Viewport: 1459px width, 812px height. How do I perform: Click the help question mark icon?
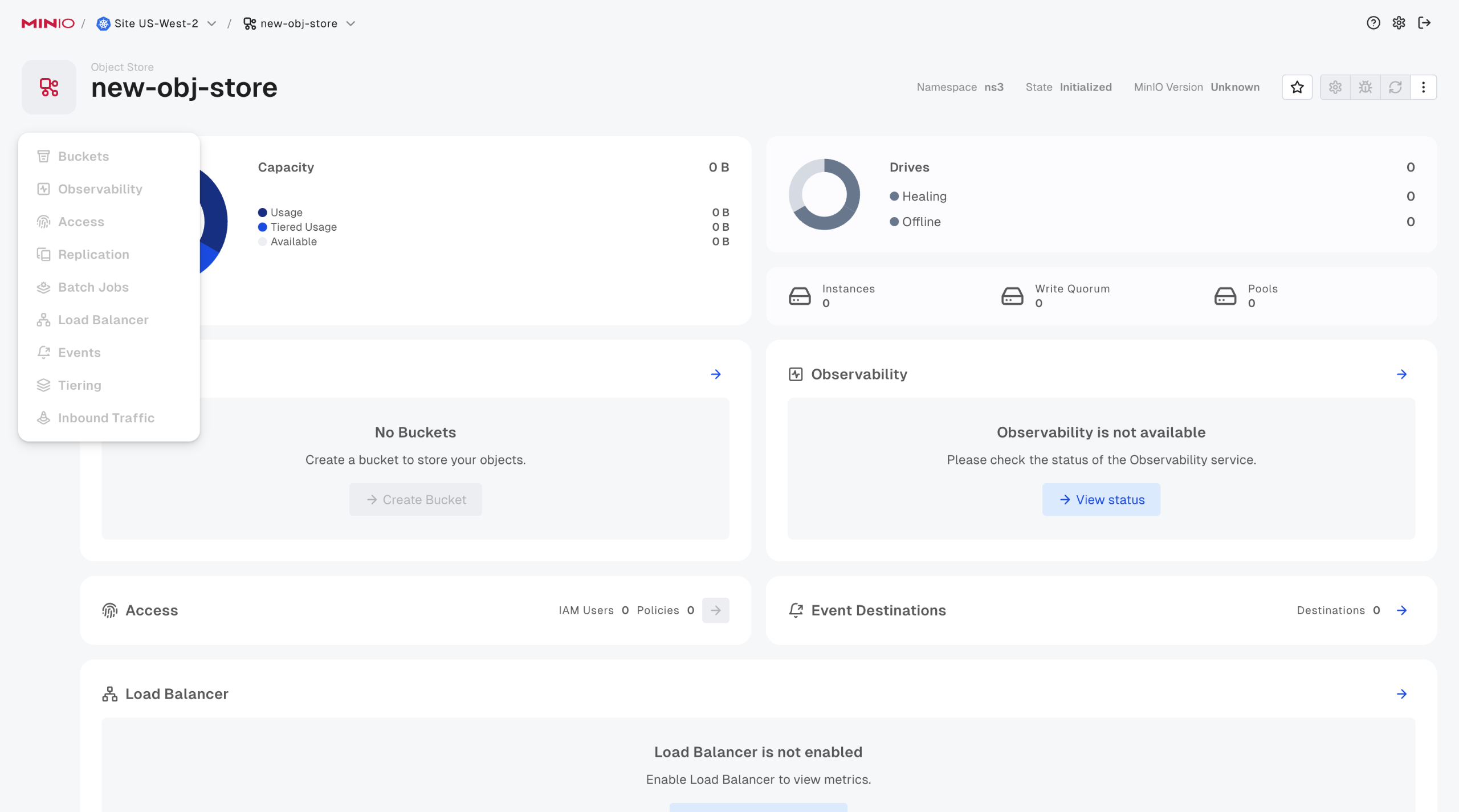click(1373, 23)
